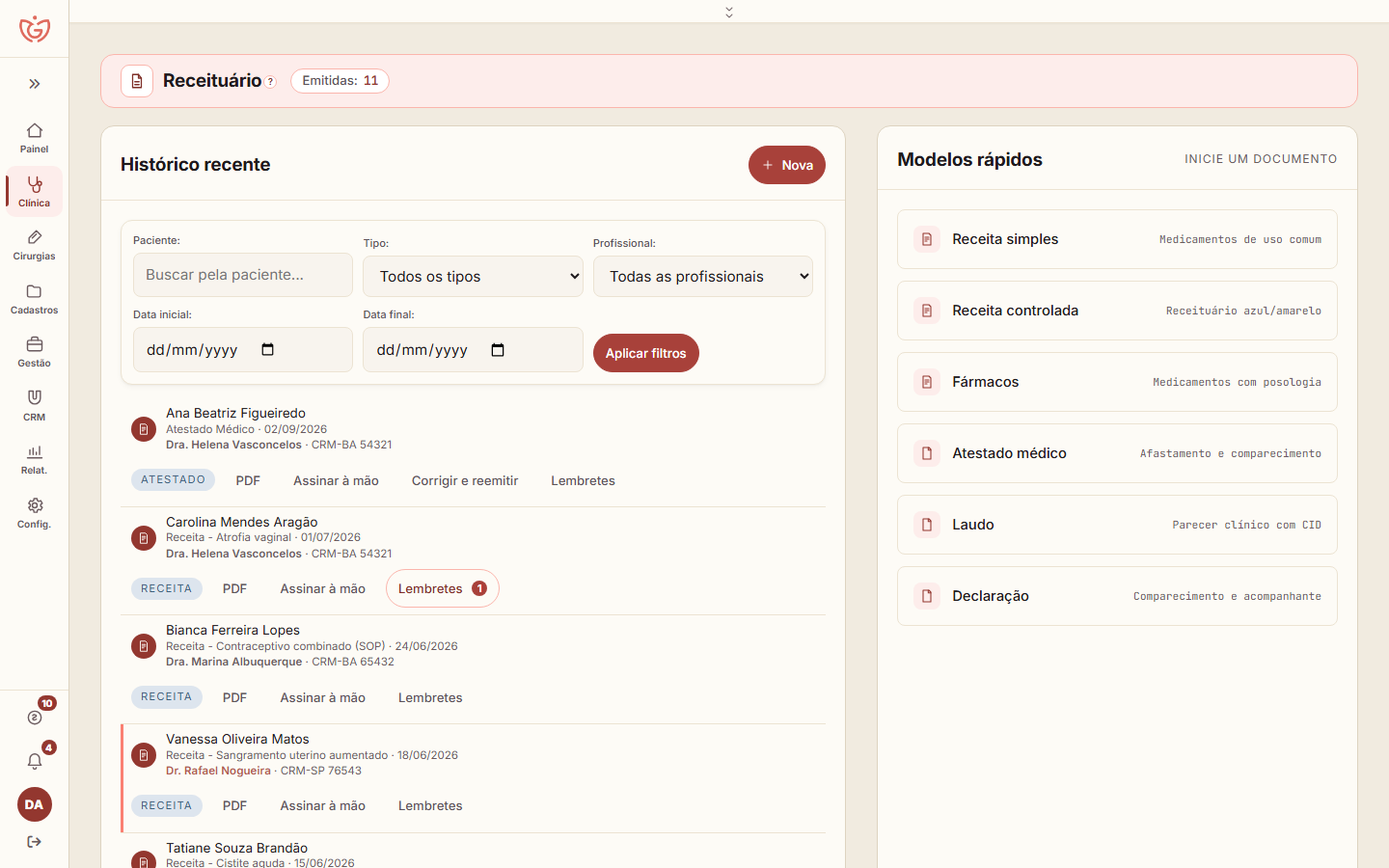The width and height of the screenshot is (1389, 868).
Task: Click patient name 'Bianca Ferreira Lopes'
Action: (232, 630)
